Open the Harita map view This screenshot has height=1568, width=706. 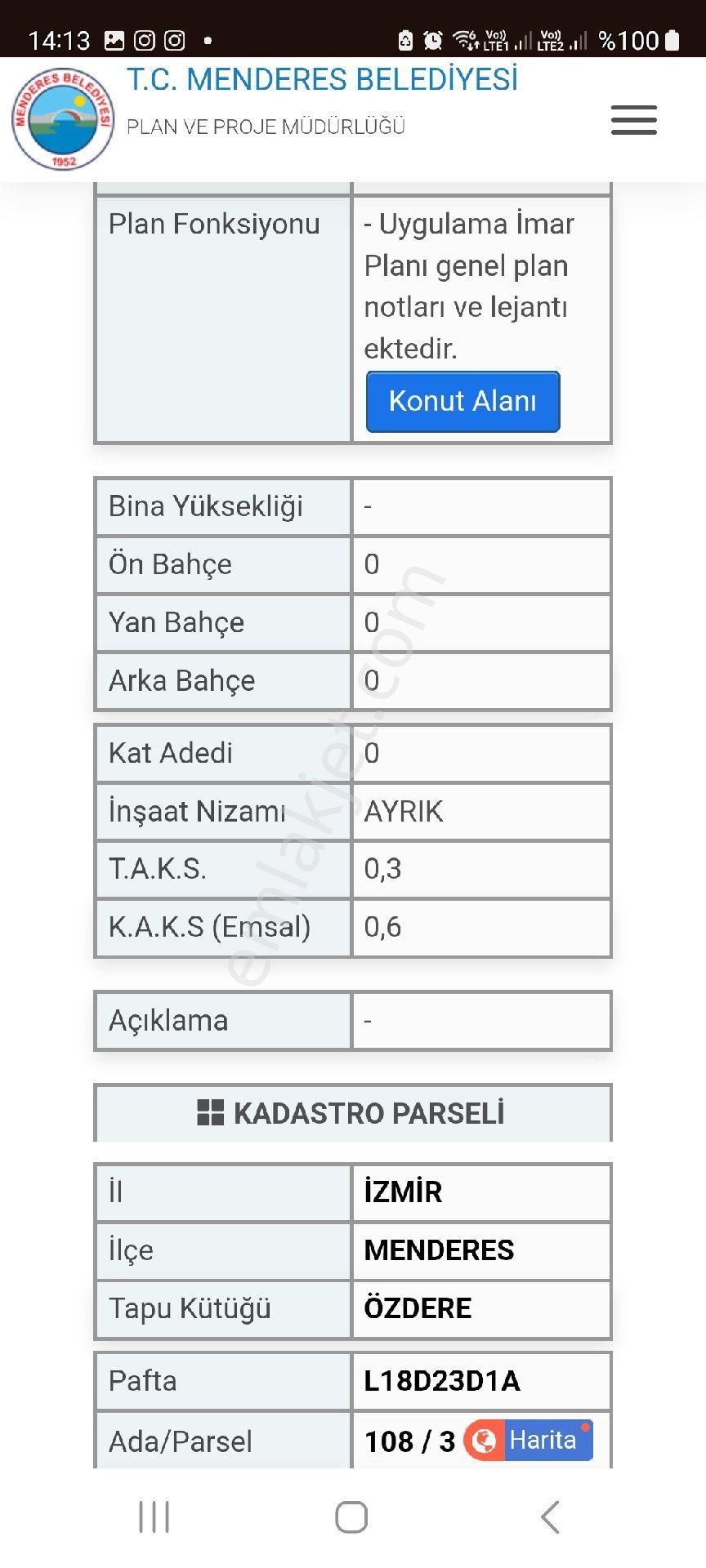click(x=543, y=1440)
